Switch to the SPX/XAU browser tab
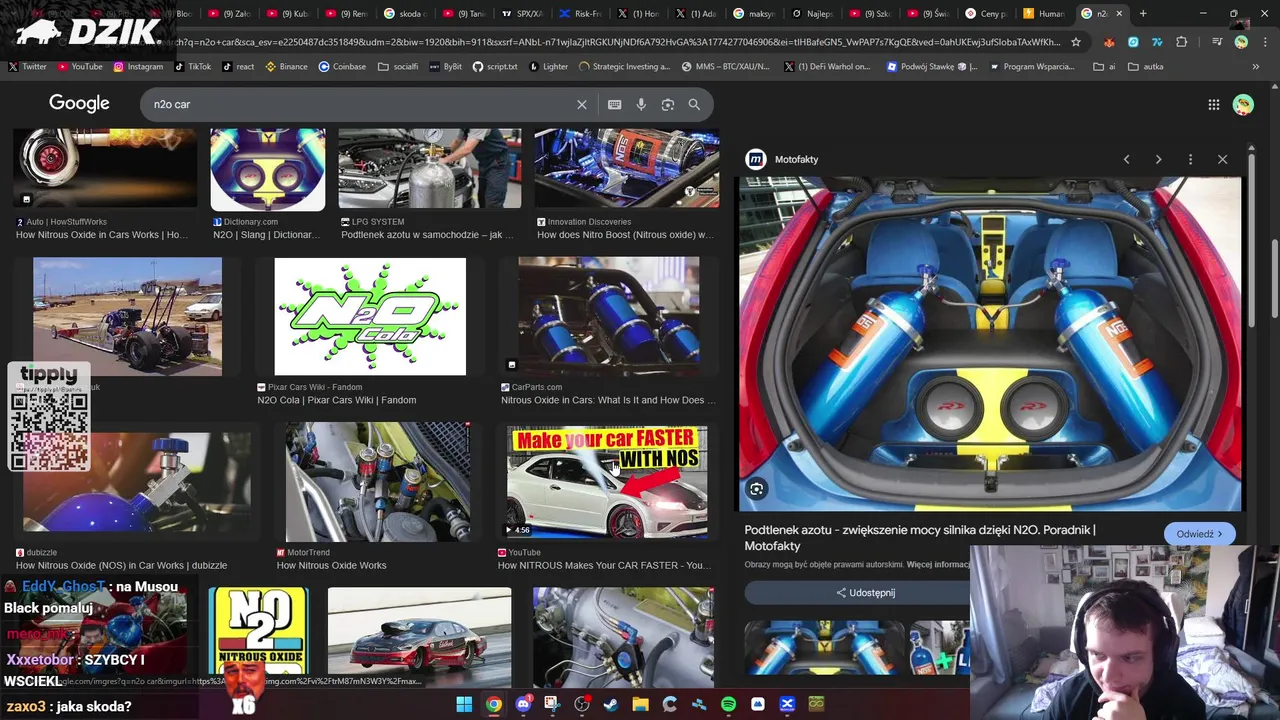 click(x=521, y=14)
